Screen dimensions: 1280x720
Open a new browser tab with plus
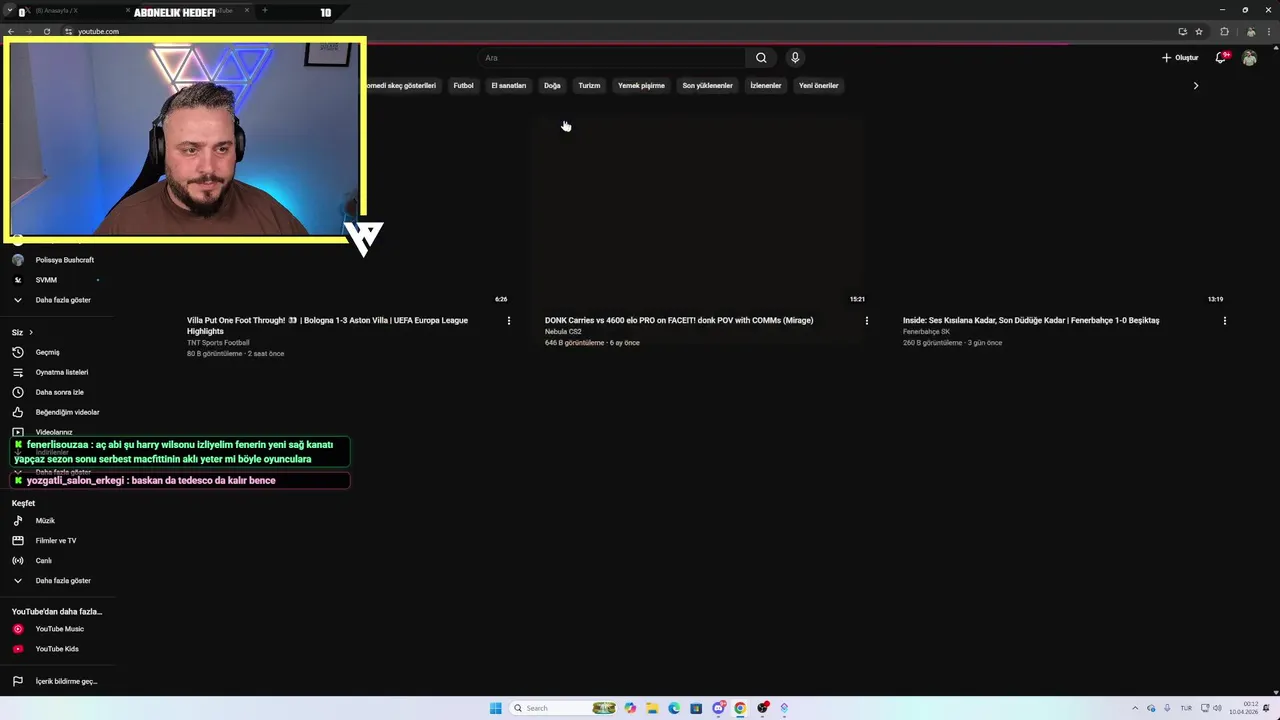pos(264,11)
